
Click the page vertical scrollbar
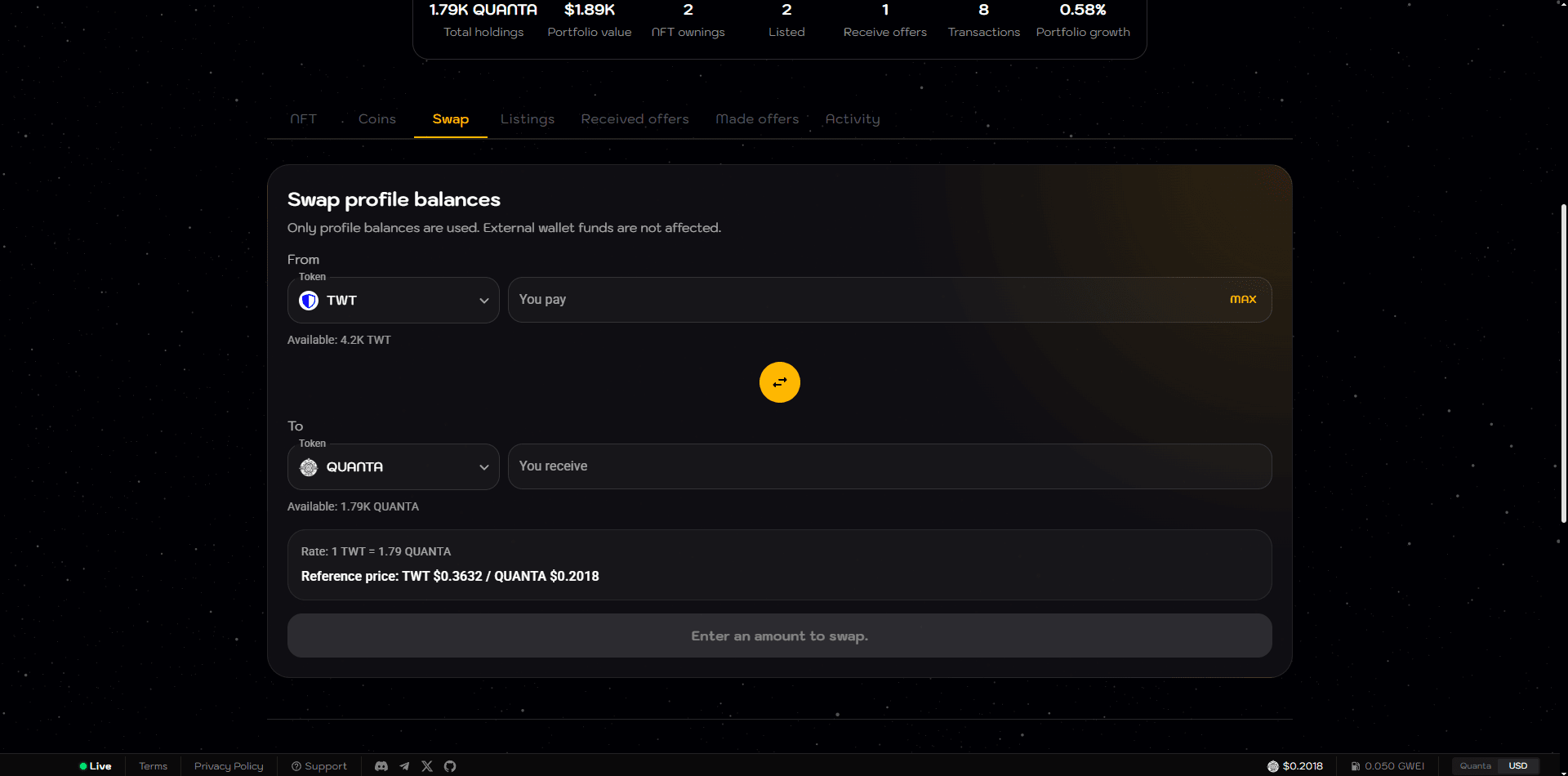(1563, 363)
